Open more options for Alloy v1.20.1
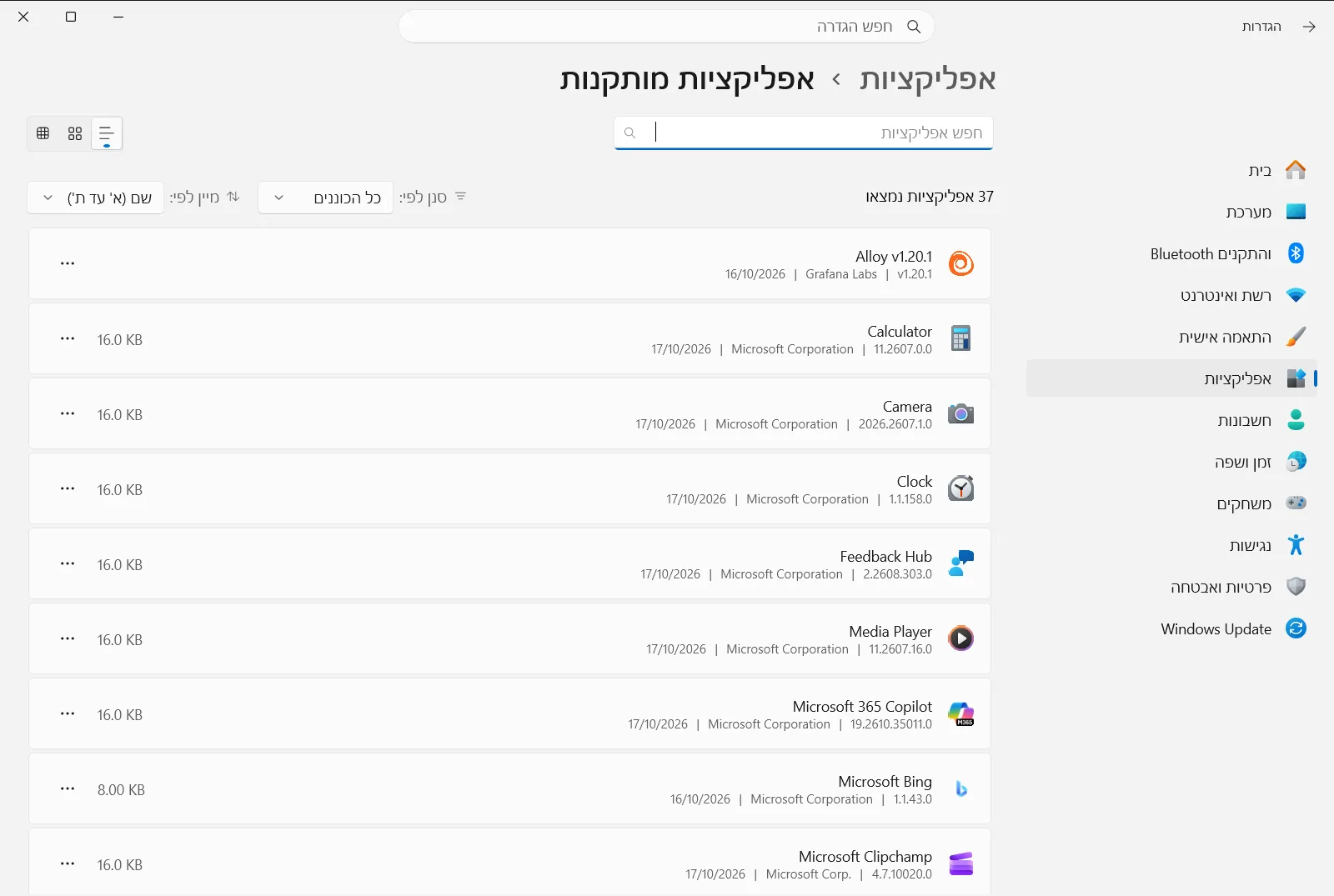This screenshot has height=896, width=1334. [68, 263]
